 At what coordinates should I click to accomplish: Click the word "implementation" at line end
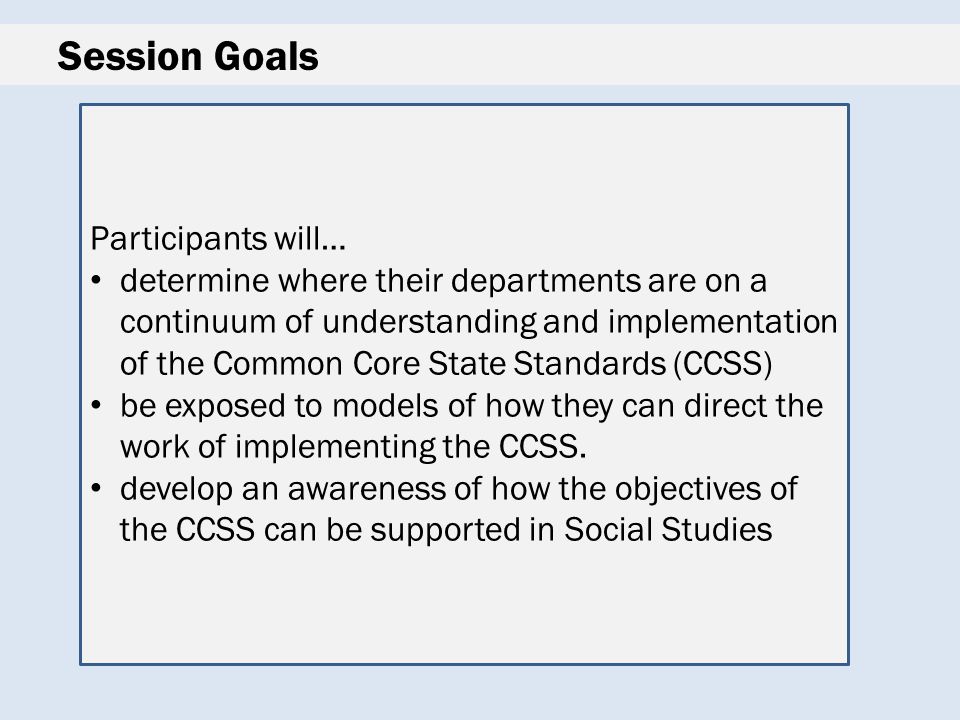point(722,323)
